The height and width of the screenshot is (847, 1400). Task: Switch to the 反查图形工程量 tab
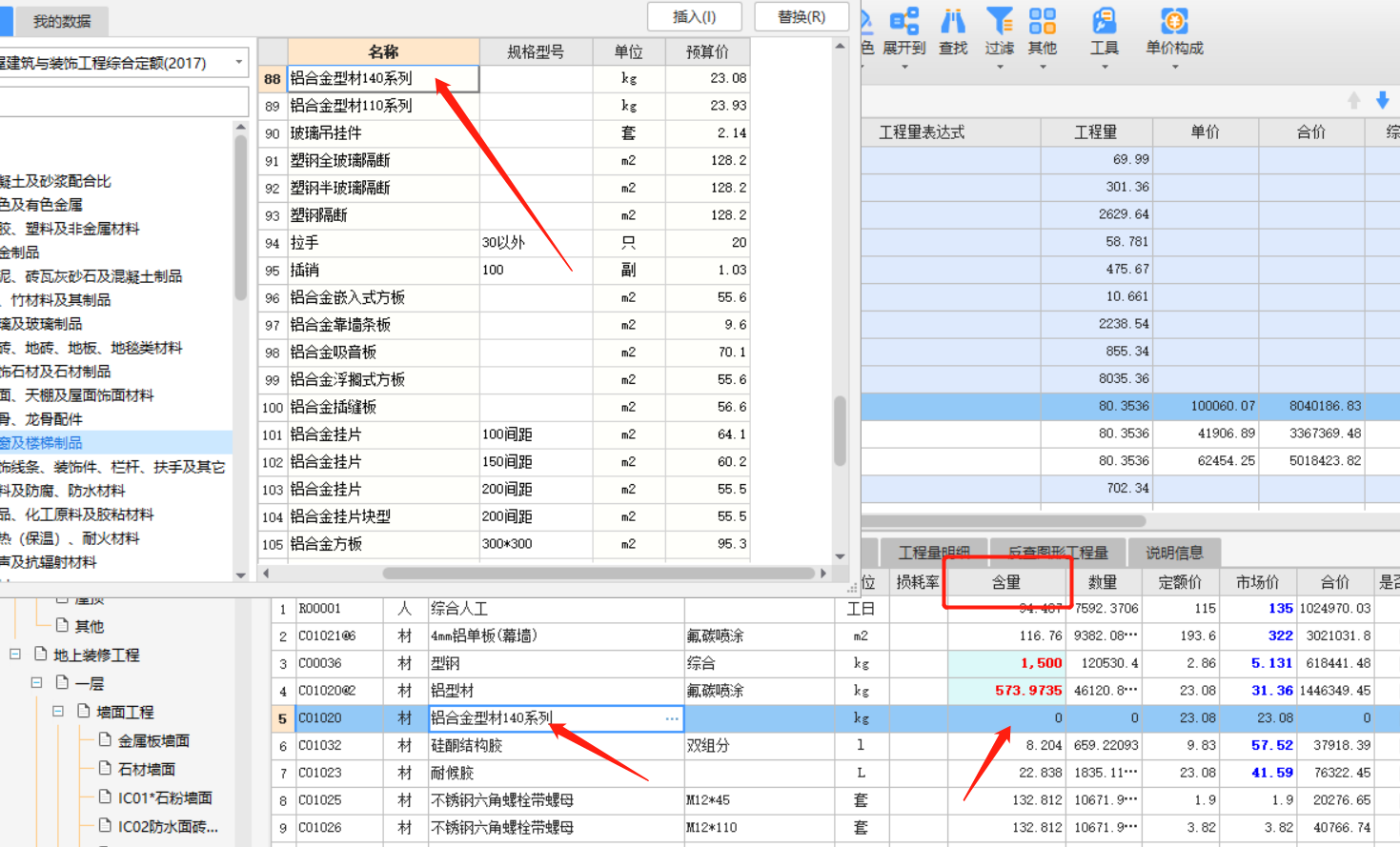coord(1057,553)
